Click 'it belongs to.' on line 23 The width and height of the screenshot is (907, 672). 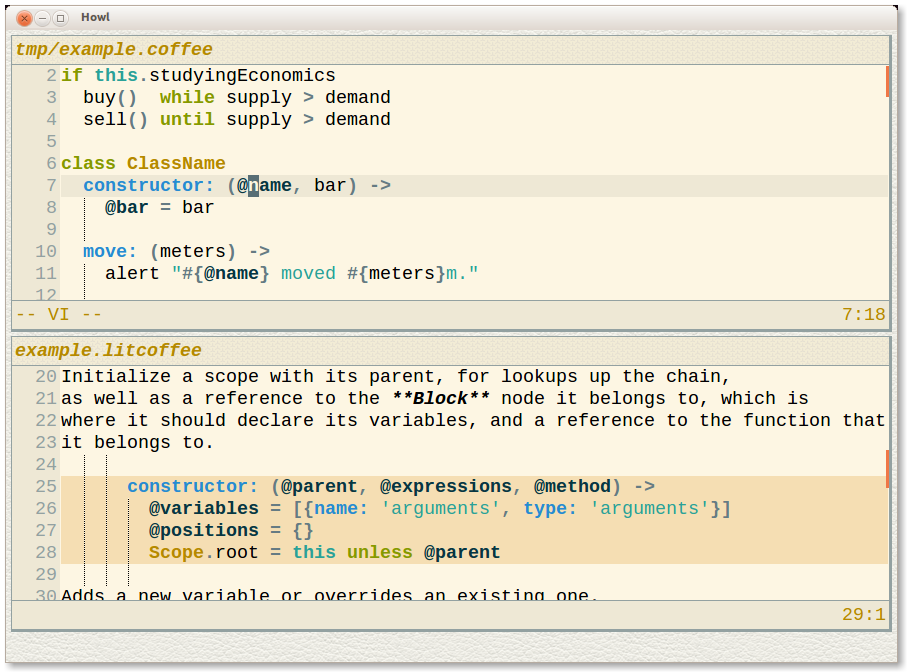[137, 442]
